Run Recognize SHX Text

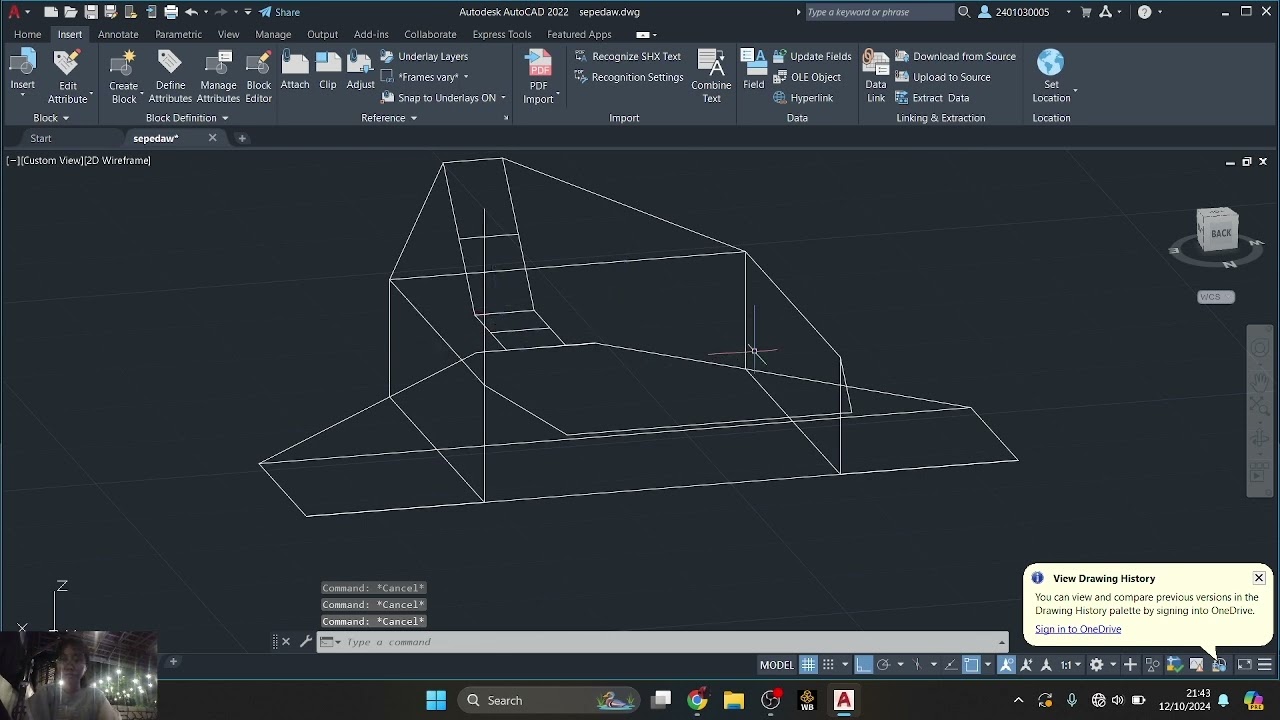click(627, 56)
